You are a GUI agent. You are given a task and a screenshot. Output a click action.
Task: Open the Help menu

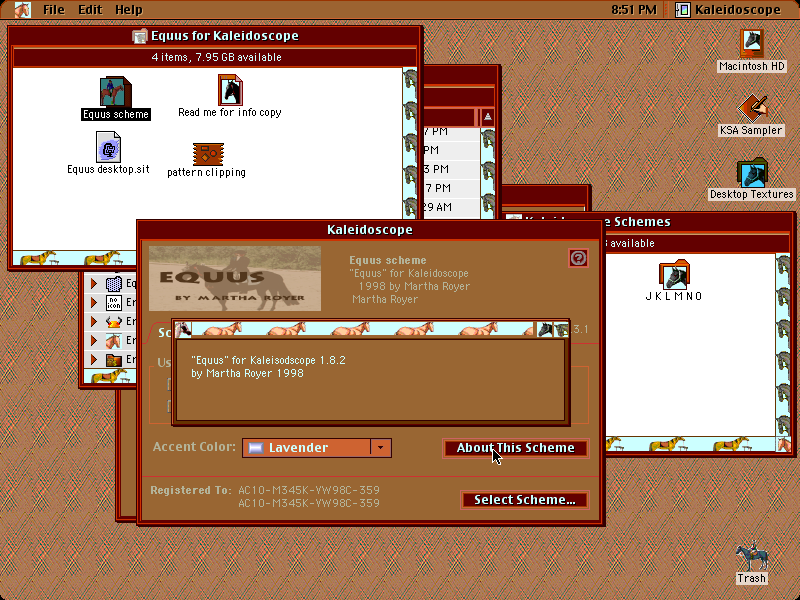click(129, 10)
